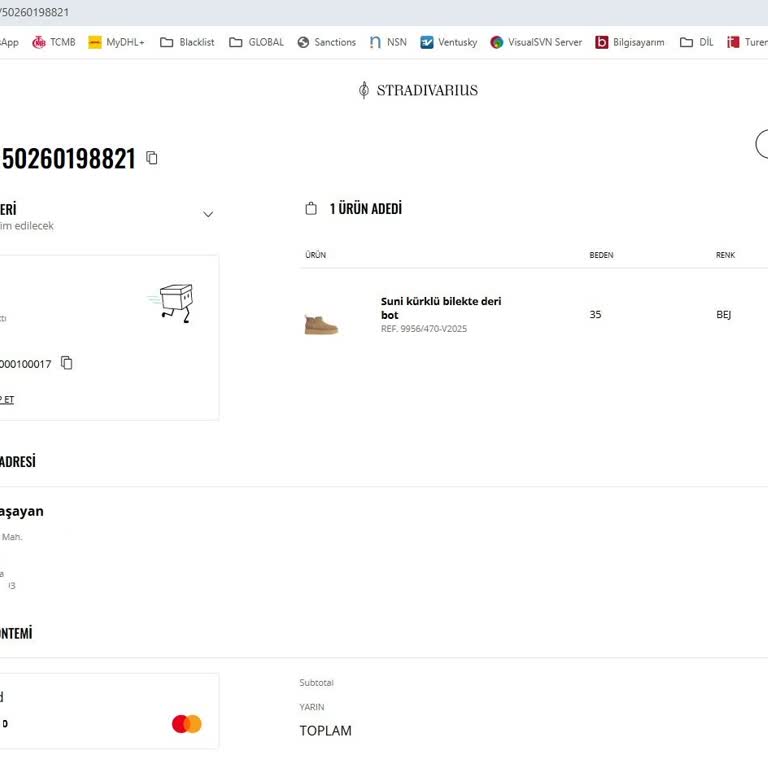Open the MyDHL+ bookmark

[116, 42]
